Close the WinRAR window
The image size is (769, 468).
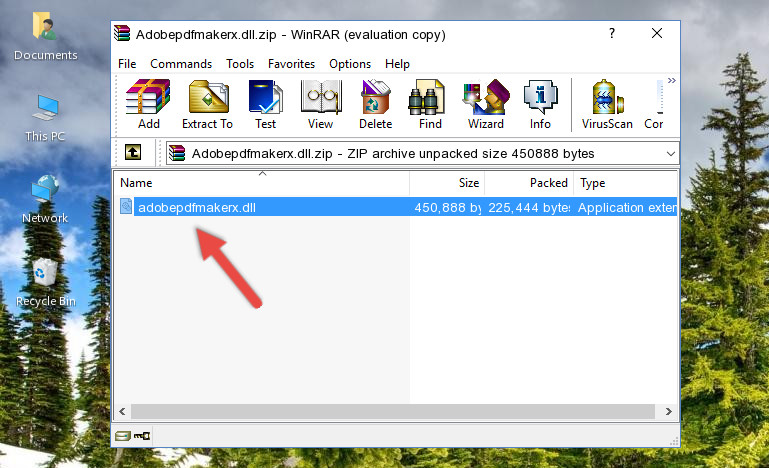[x=657, y=33]
